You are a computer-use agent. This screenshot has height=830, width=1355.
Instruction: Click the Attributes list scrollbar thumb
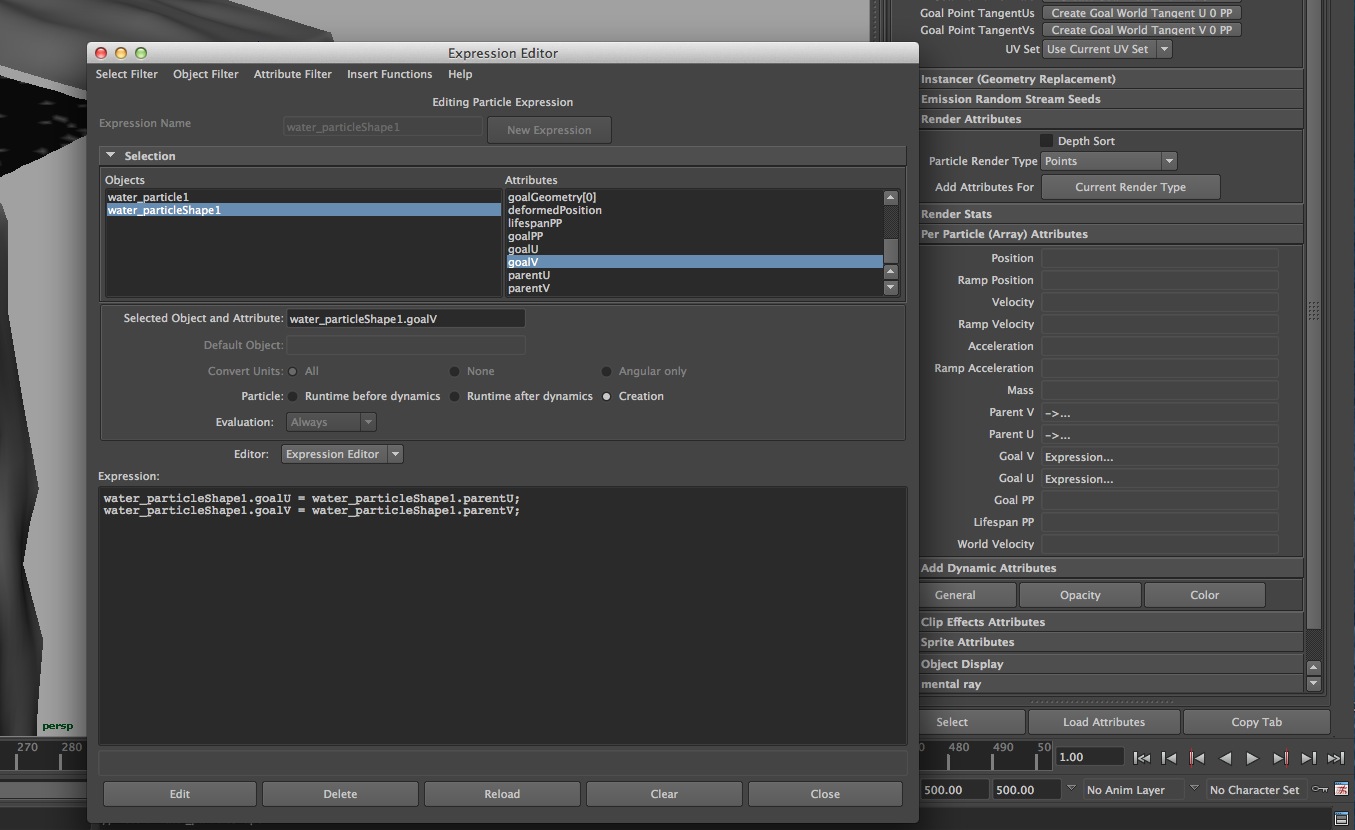[890, 249]
